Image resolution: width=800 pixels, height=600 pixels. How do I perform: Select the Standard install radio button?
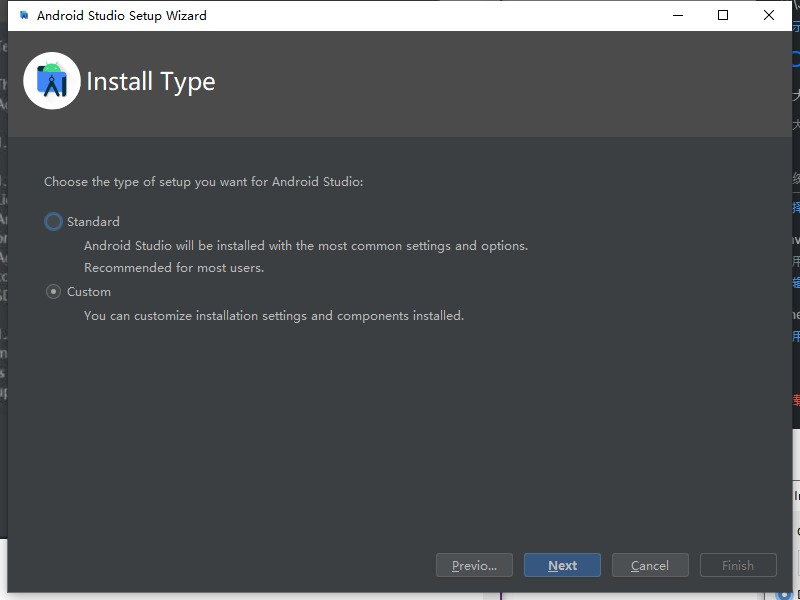point(53,222)
